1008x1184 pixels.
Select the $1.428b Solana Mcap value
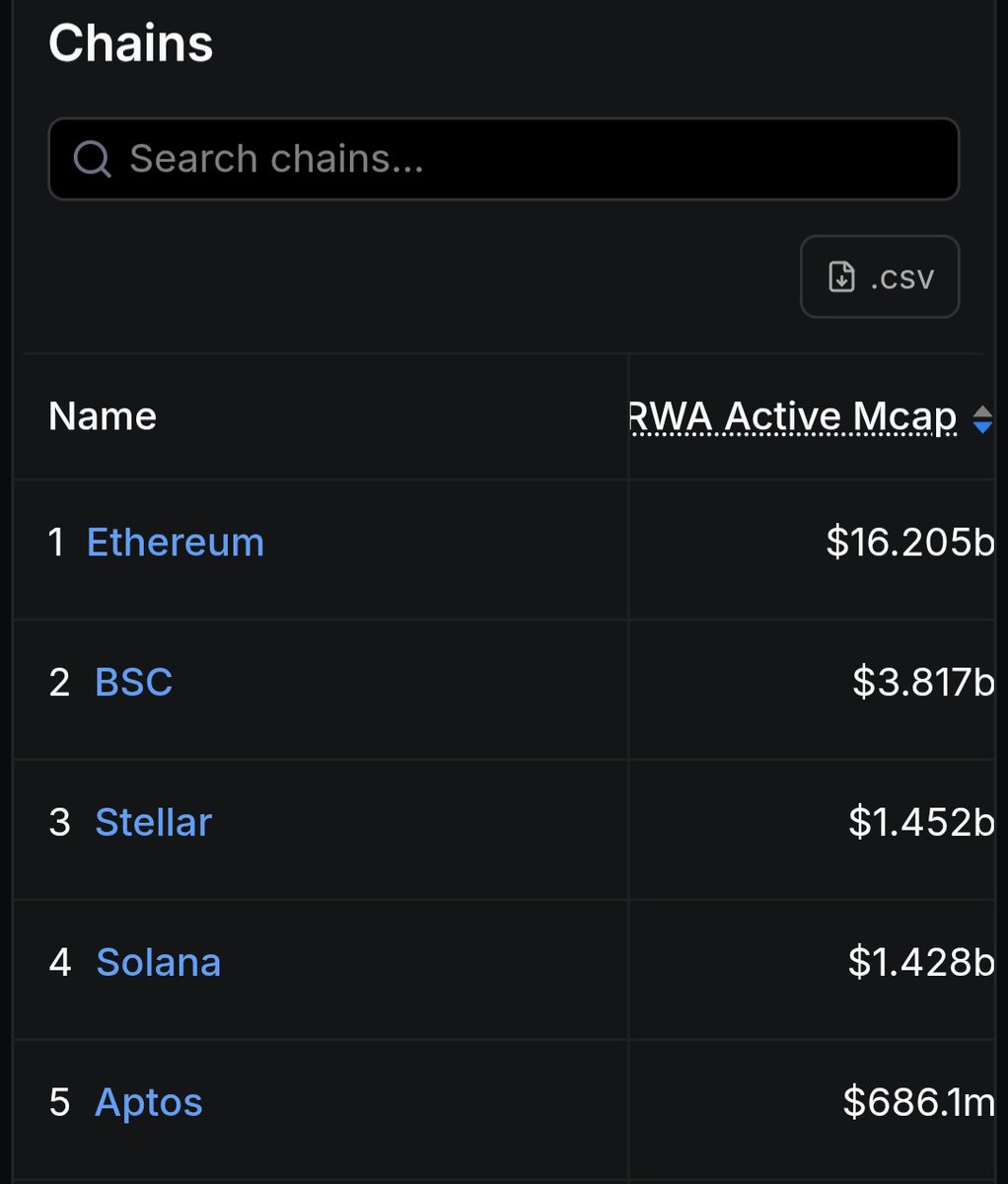pyautogui.click(x=921, y=963)
